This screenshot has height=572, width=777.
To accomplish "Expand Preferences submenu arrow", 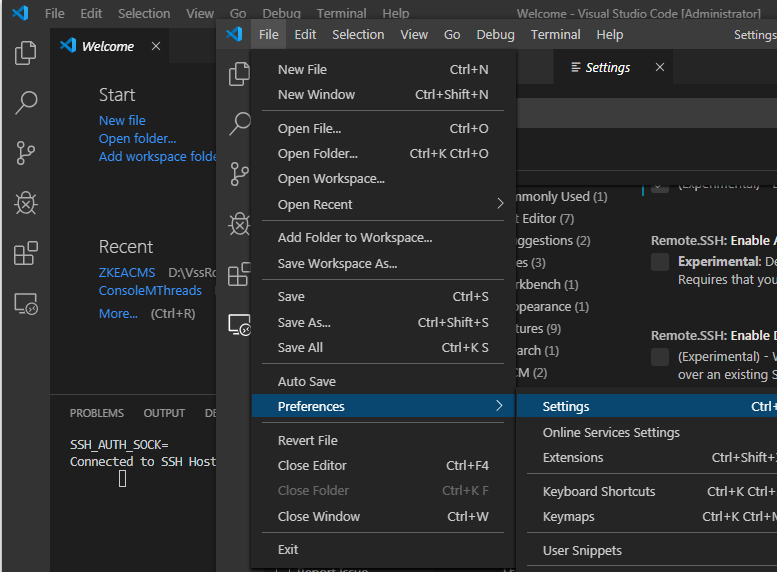I will coord(499,406).
